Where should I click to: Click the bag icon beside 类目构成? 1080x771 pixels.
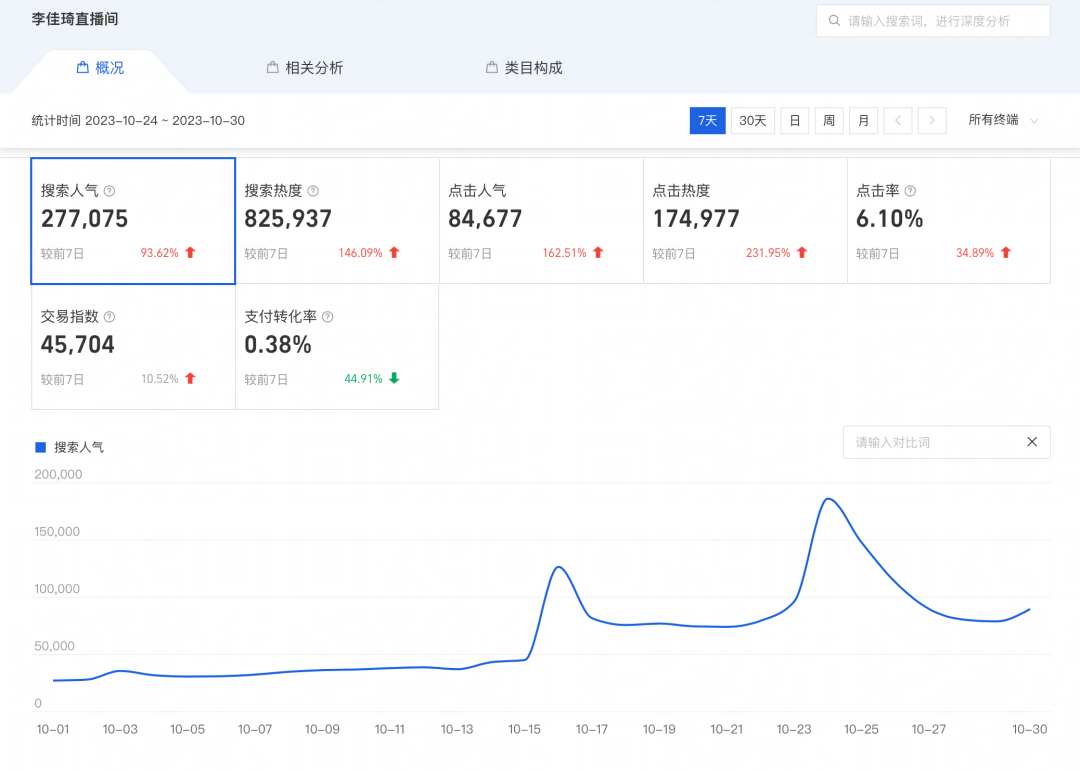(x=492, y=68)
